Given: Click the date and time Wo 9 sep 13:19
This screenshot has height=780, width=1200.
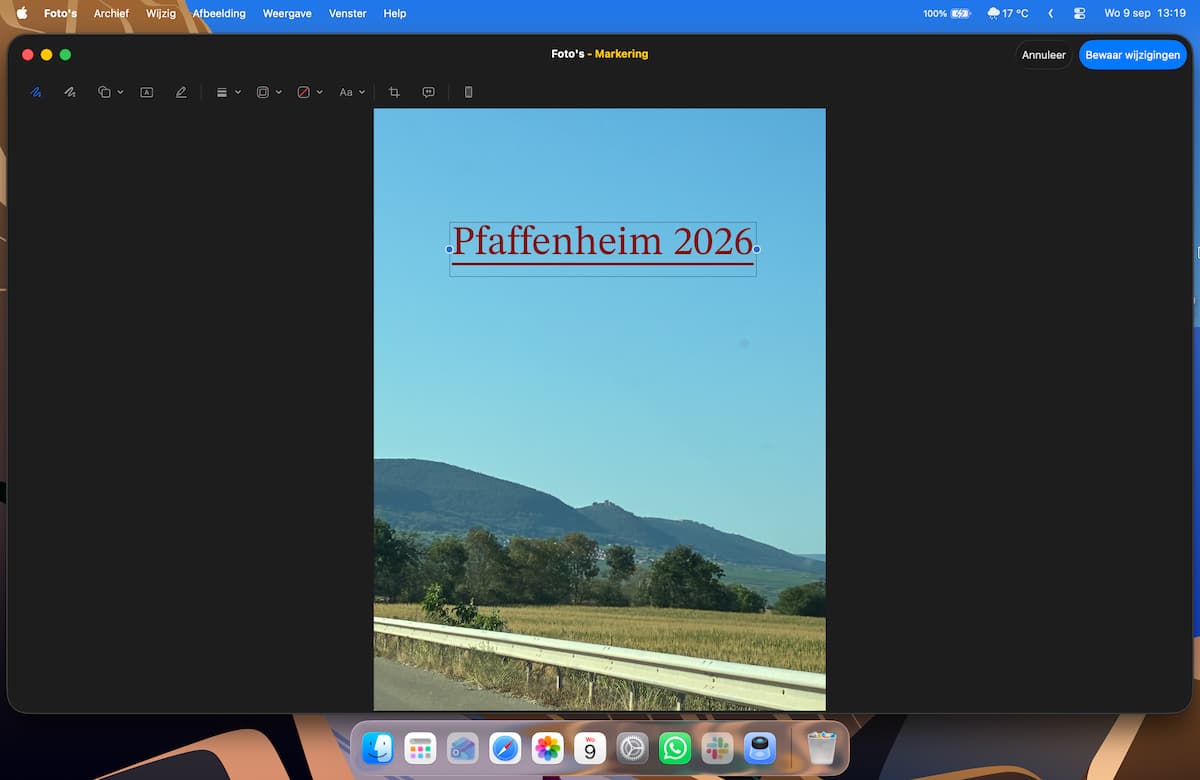Looking at the screenshot, I should [1145, 13].
